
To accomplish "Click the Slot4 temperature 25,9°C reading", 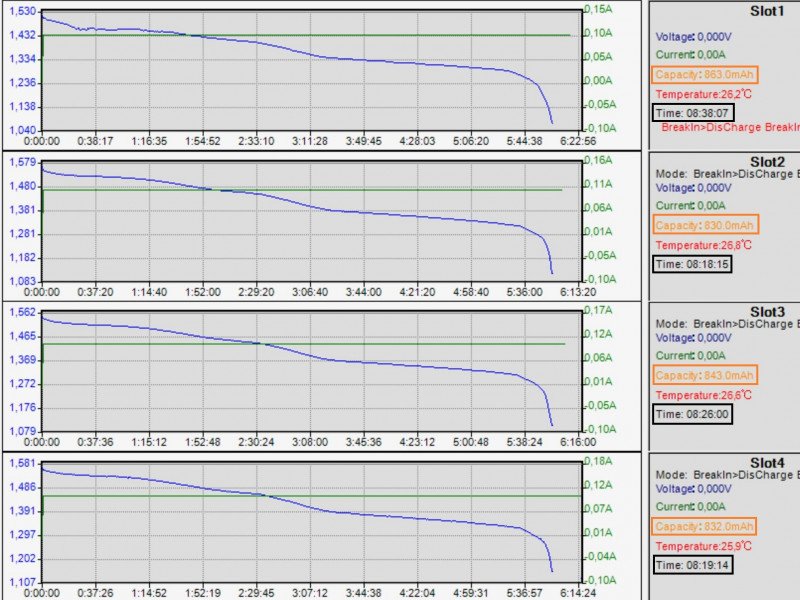I will tap(703, 546).
